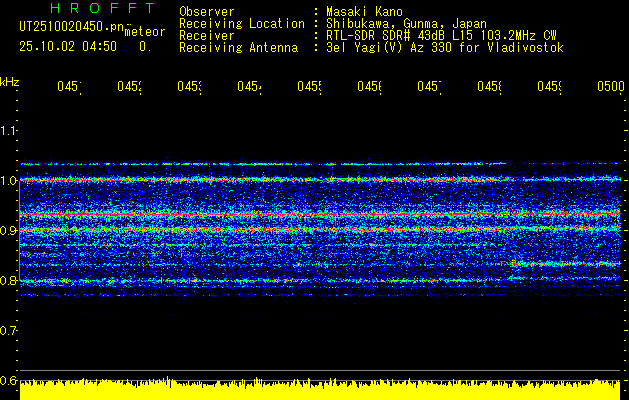The height and width of the screenshot is (400, 629).
Task: Click the gray horizontal threshold line
Action: tap(320, 370)
